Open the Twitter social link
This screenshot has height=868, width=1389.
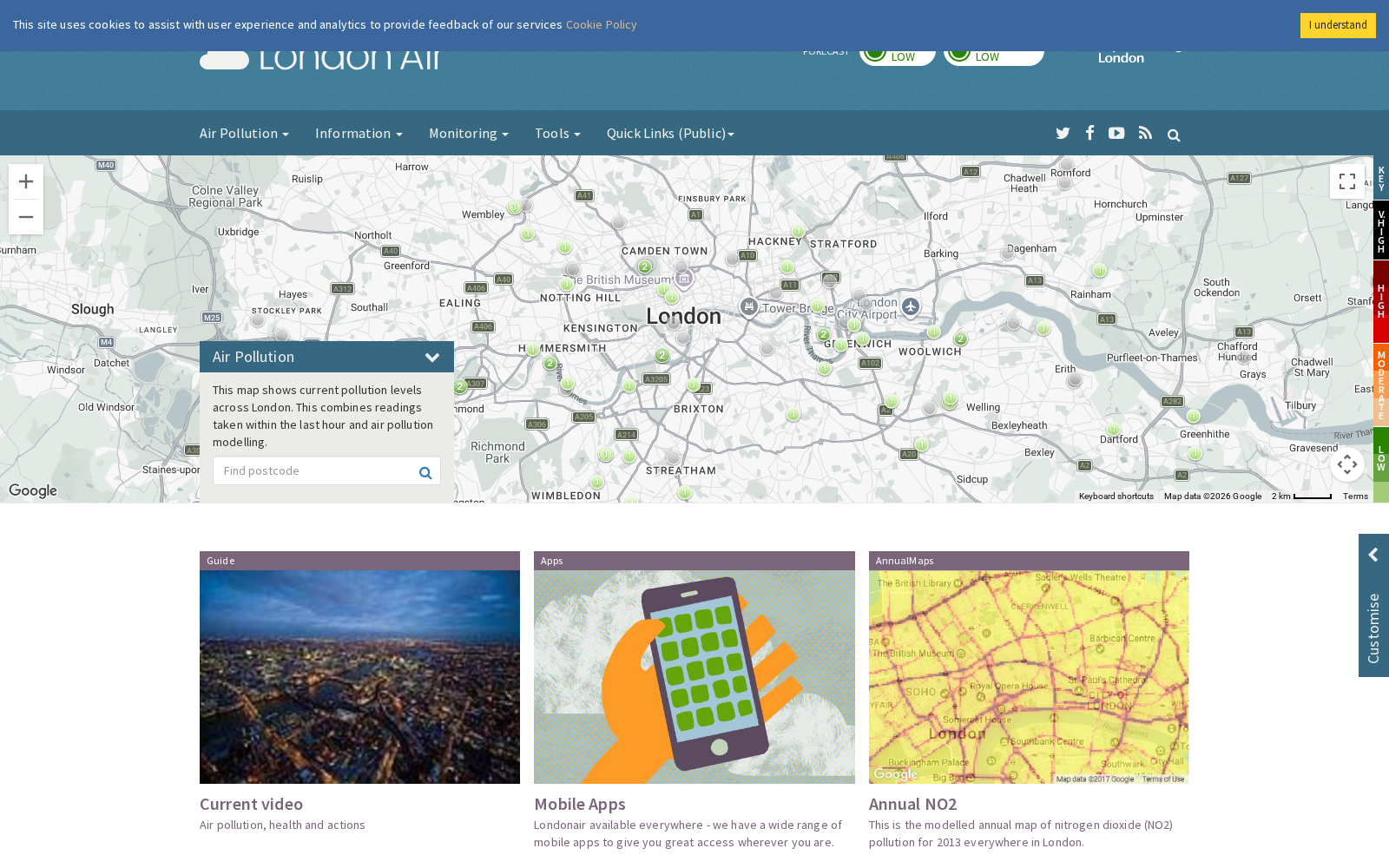point(1063,134)
